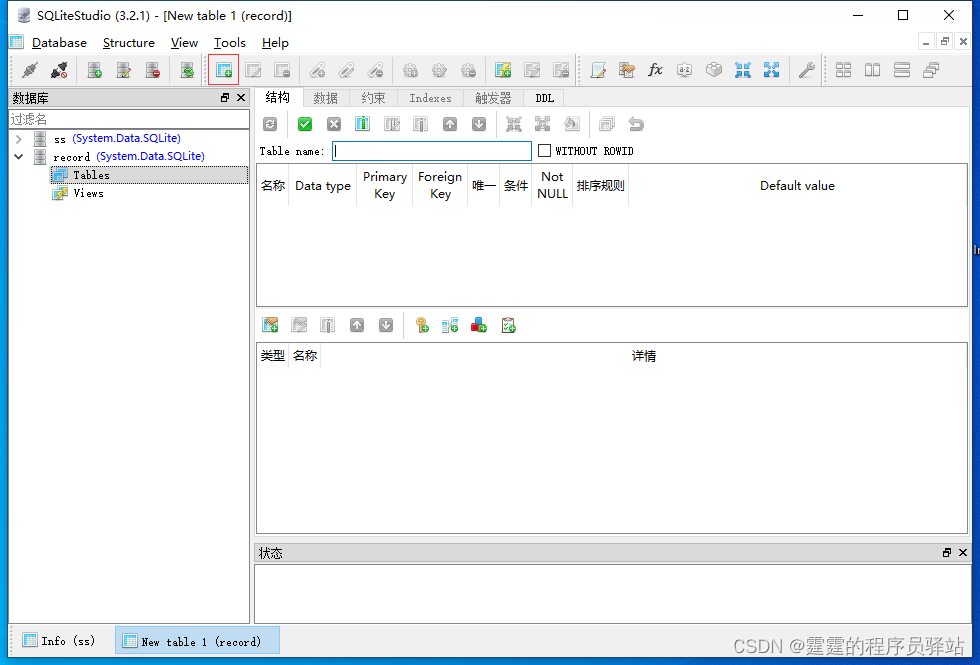Click the export arrows-outward icon
This screenshot has width=980, height=665.
pos(771,70)
